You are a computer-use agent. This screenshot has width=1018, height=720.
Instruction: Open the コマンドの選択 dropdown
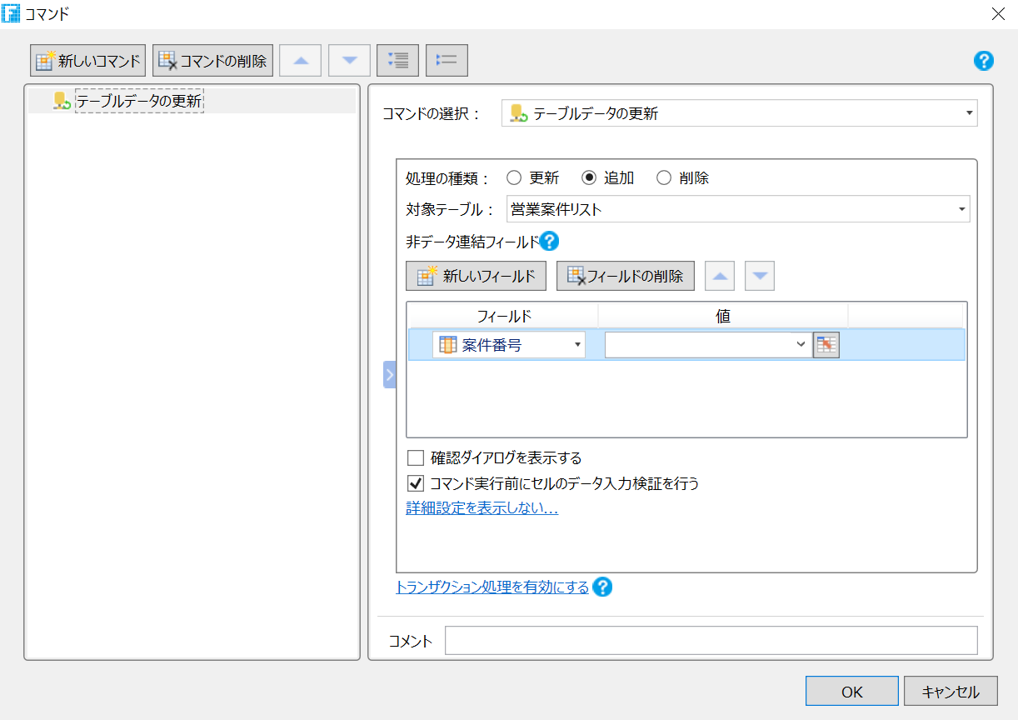967,113
